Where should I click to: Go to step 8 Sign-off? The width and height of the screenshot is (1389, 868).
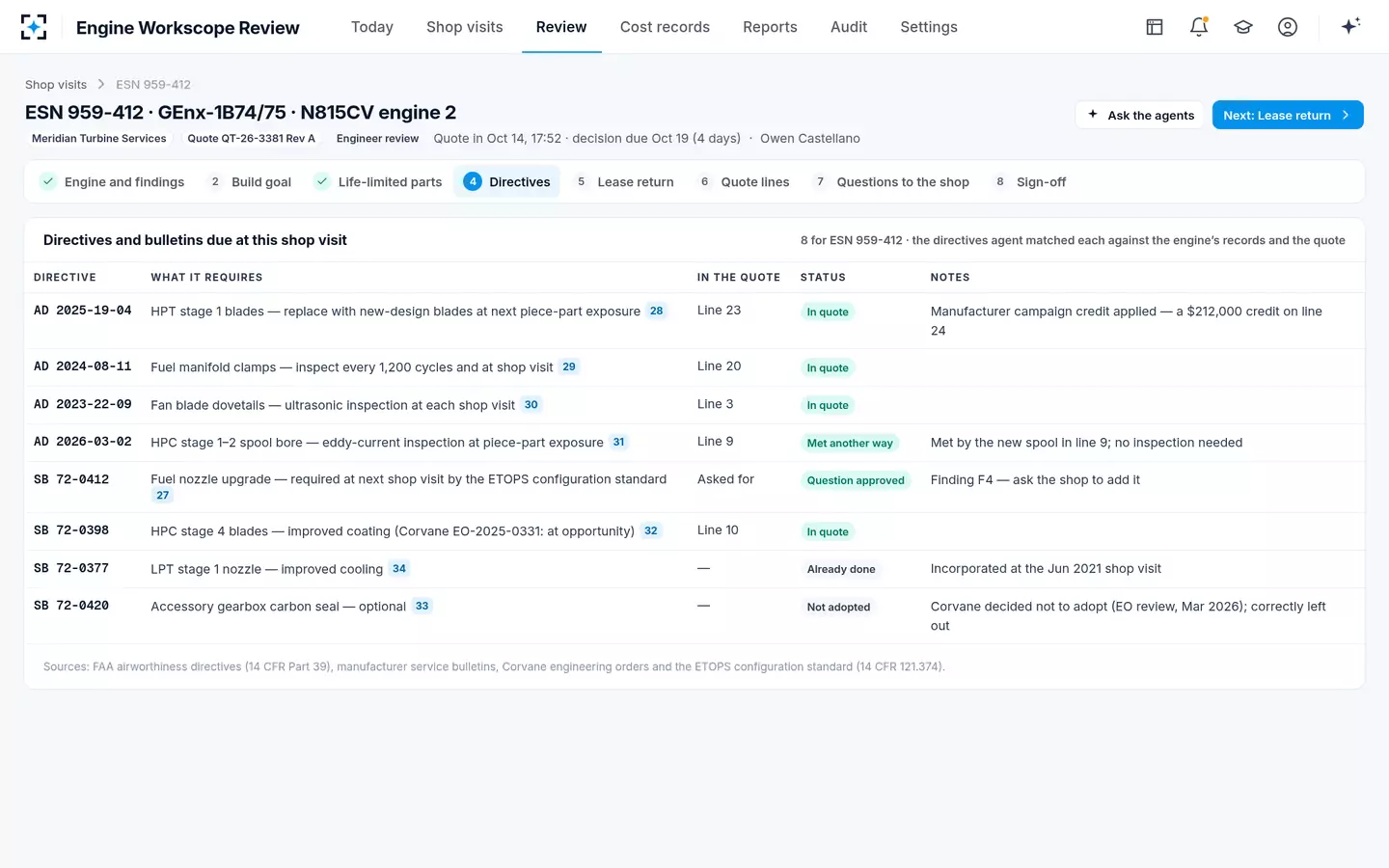click(1030, 181)
